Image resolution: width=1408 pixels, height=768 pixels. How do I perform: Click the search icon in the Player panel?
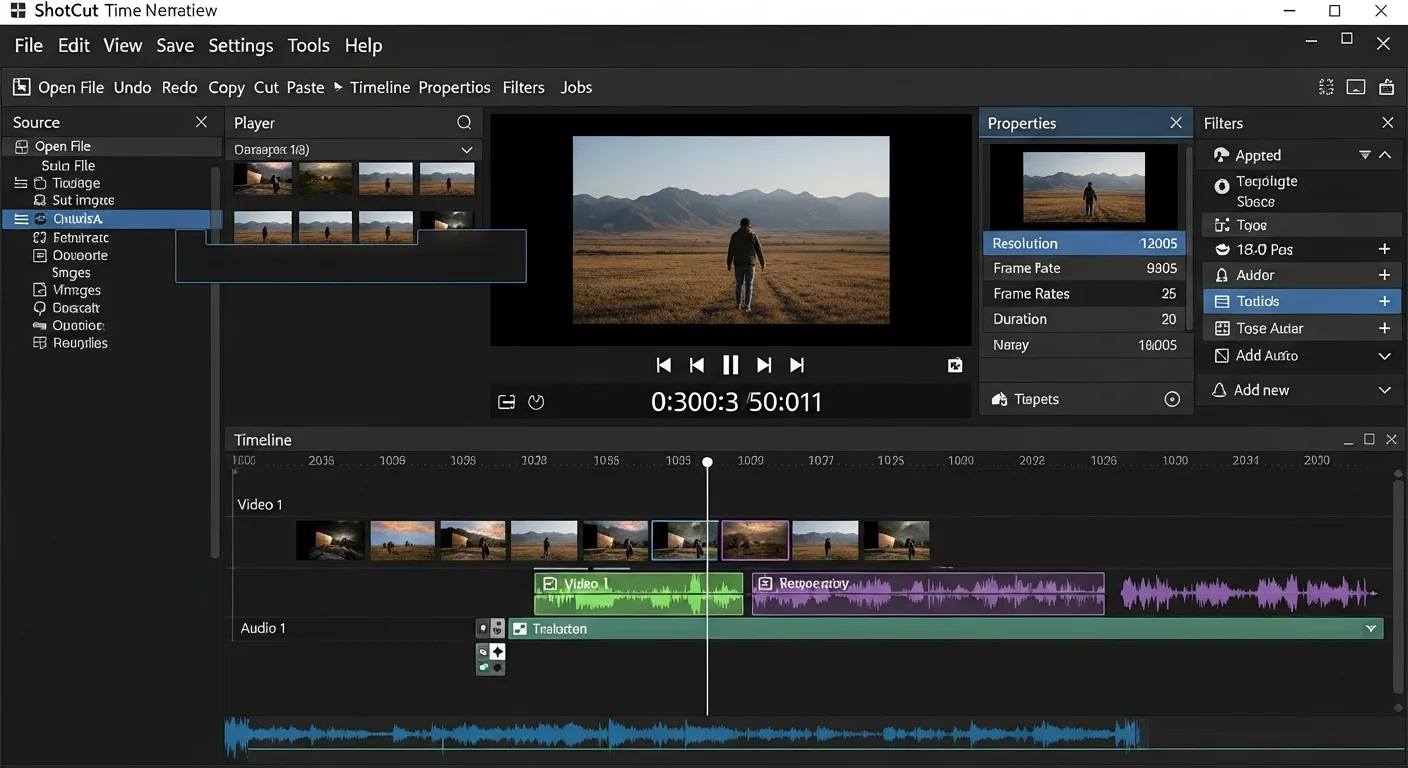click(x=464, y=123)
